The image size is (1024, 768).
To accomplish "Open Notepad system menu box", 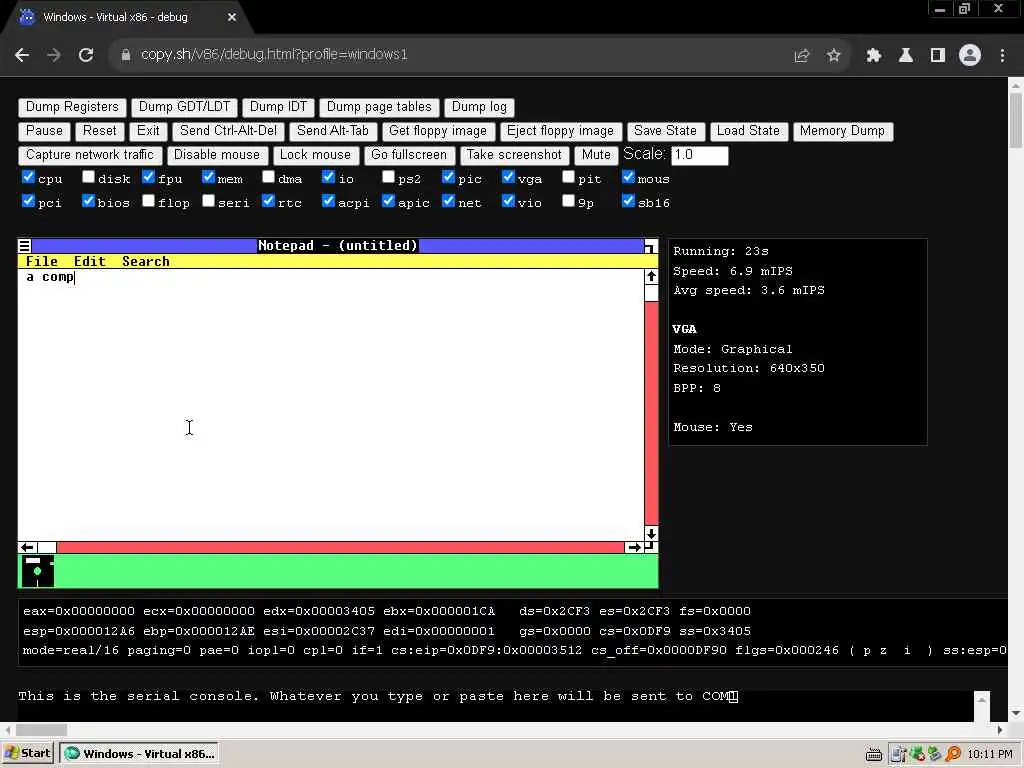I will tap(24, 246).
